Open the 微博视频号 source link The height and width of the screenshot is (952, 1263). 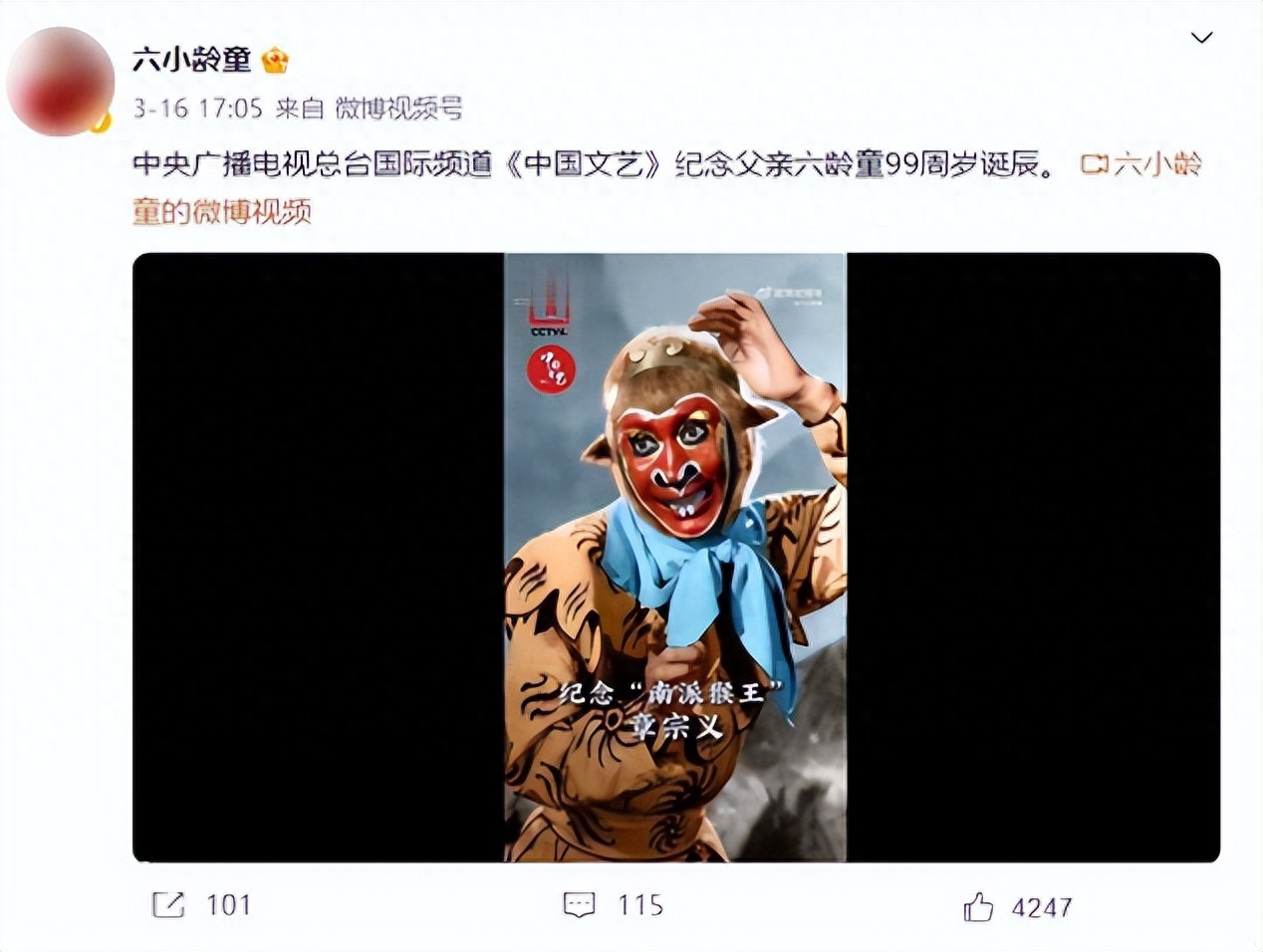(x=398, y=108)
